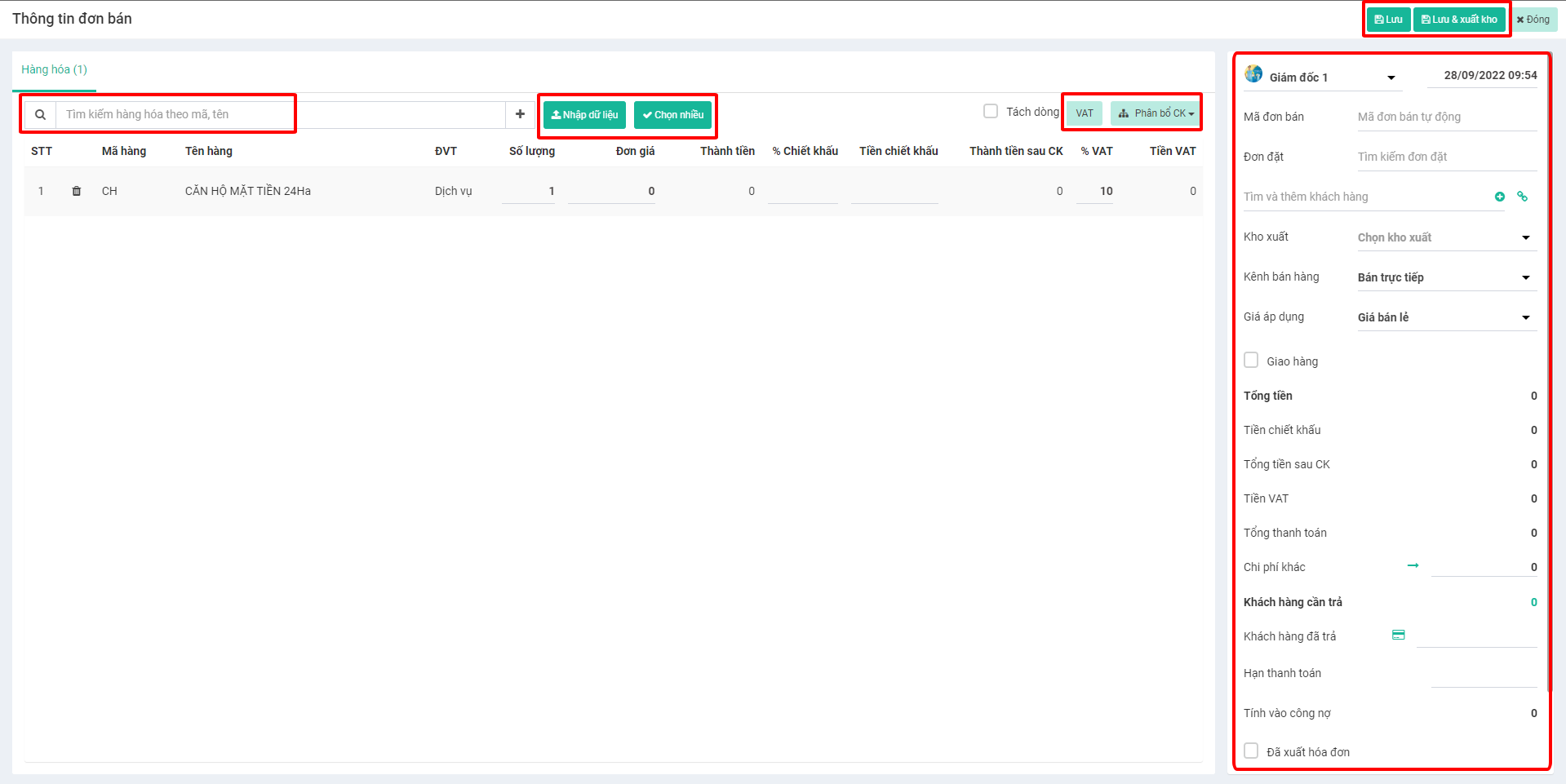Click the payment card icon for Khách hàng đã trả
Viewport: 1566px width, 784px height.
pyautogui.click(x=1398, y=635)
